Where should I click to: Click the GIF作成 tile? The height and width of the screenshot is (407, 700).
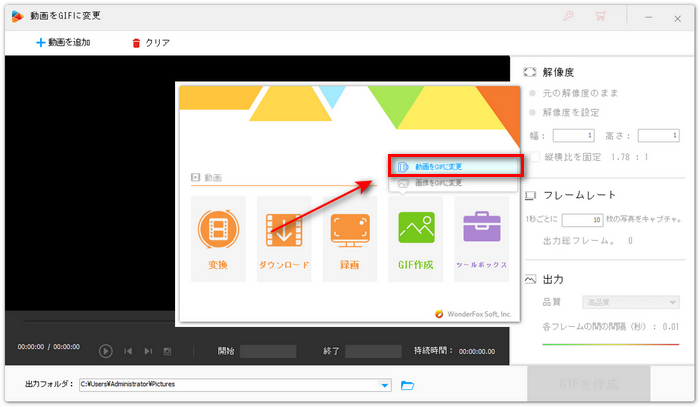click(x=415, y=238)
